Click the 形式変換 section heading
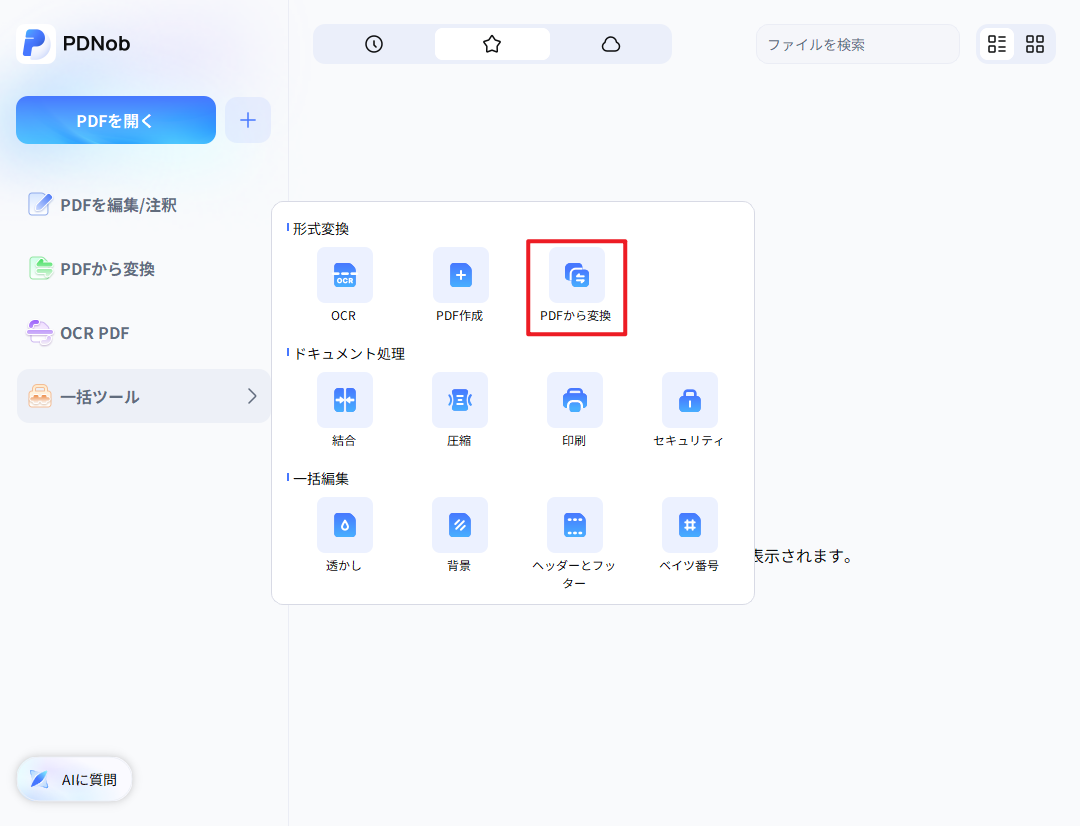This screenshot has width=1080, height=826. [x=321, y=229]
